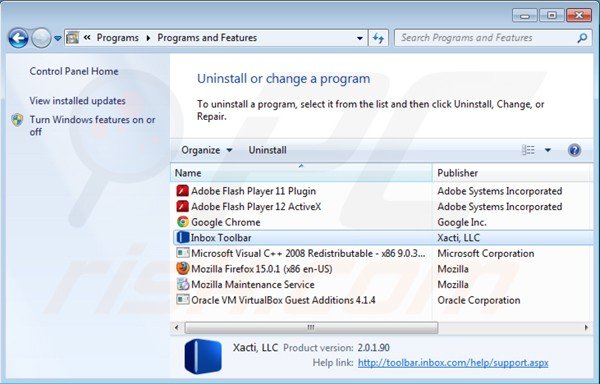600x384 pixels.
Task: Open the recent pages dropdown arrow
Action: pos(58,38)
